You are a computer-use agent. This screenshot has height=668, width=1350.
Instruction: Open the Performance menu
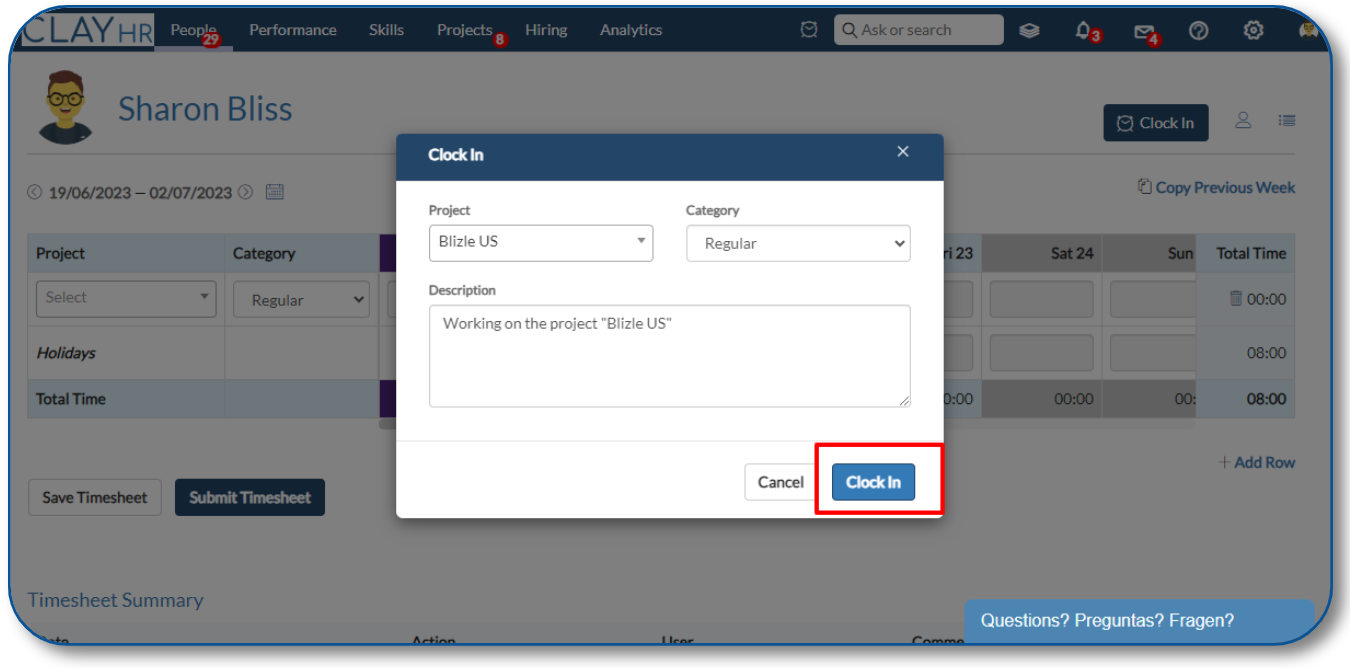(293, 30)
